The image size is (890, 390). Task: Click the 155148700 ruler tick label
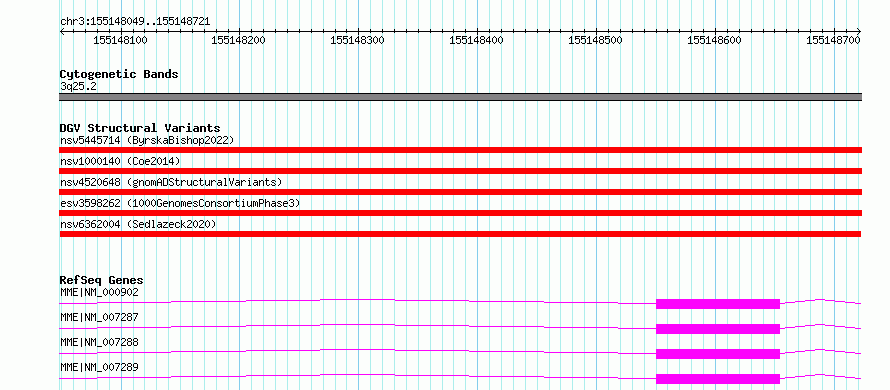833,40
